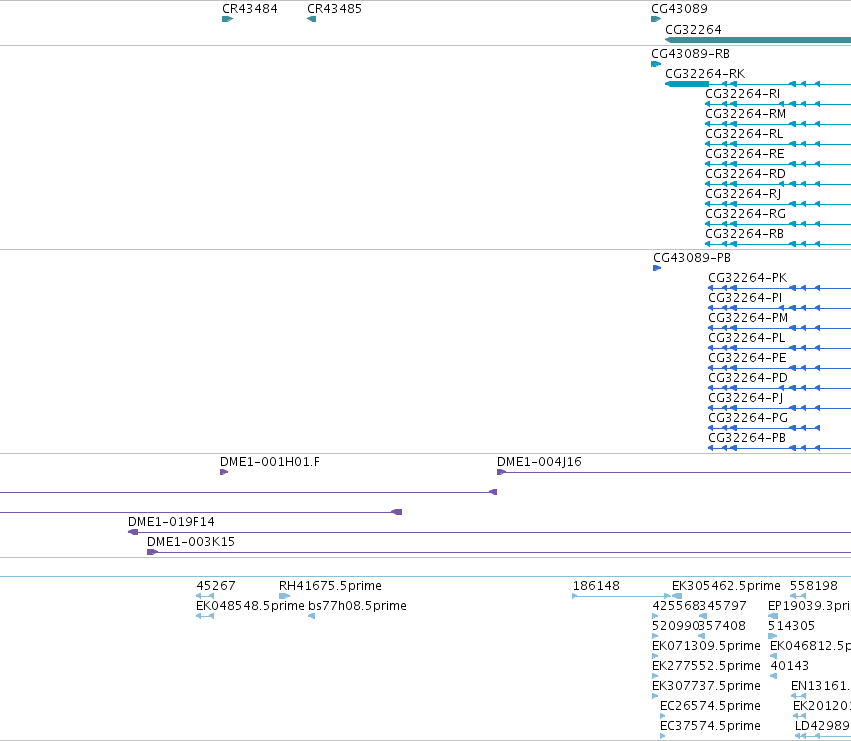The image size is (851, 741).
Task: Click the CG43089-RB transcript label
Action: point(690,54)
